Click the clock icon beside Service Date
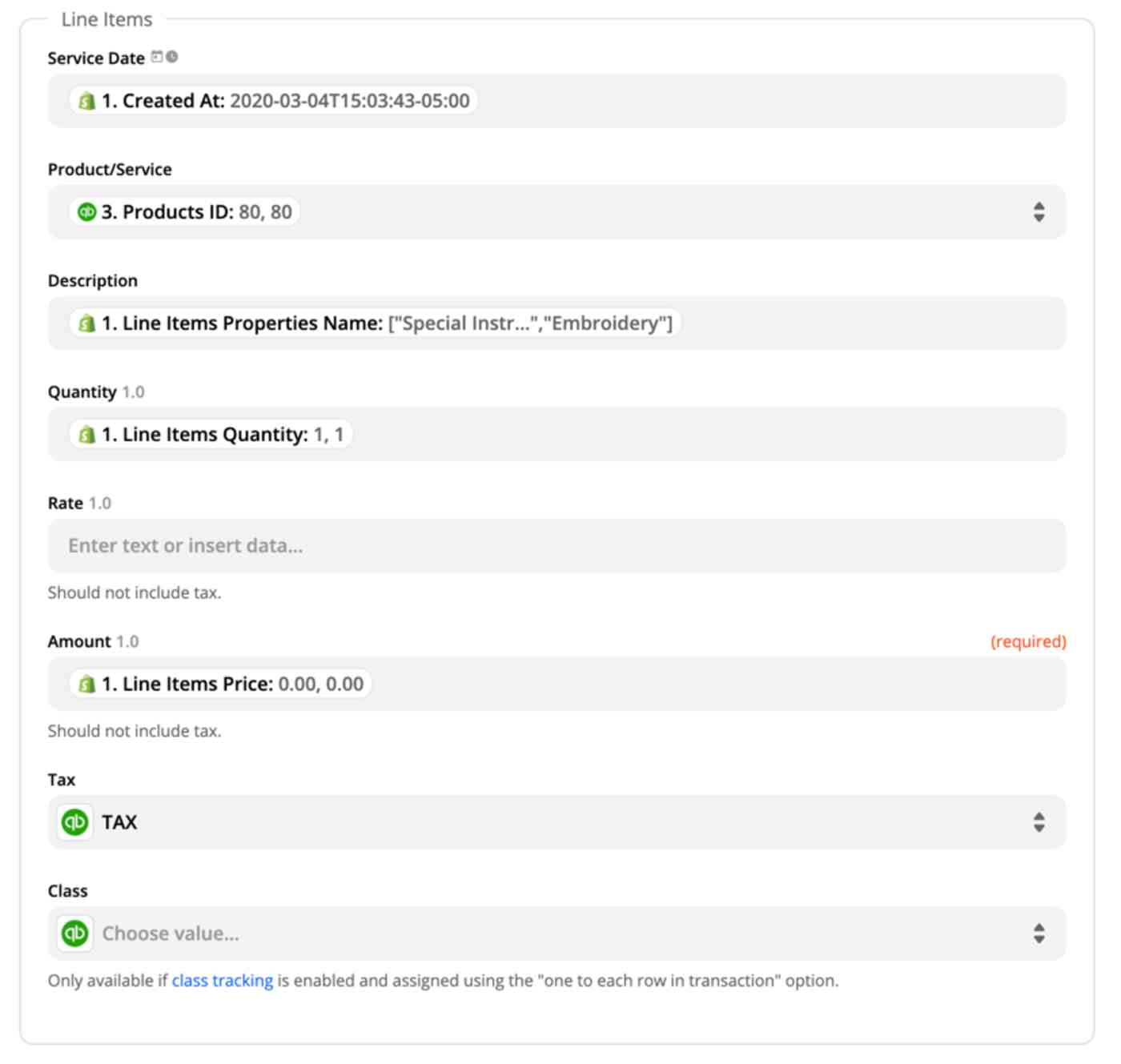The image size is (1121, 1064). point(172,57)
